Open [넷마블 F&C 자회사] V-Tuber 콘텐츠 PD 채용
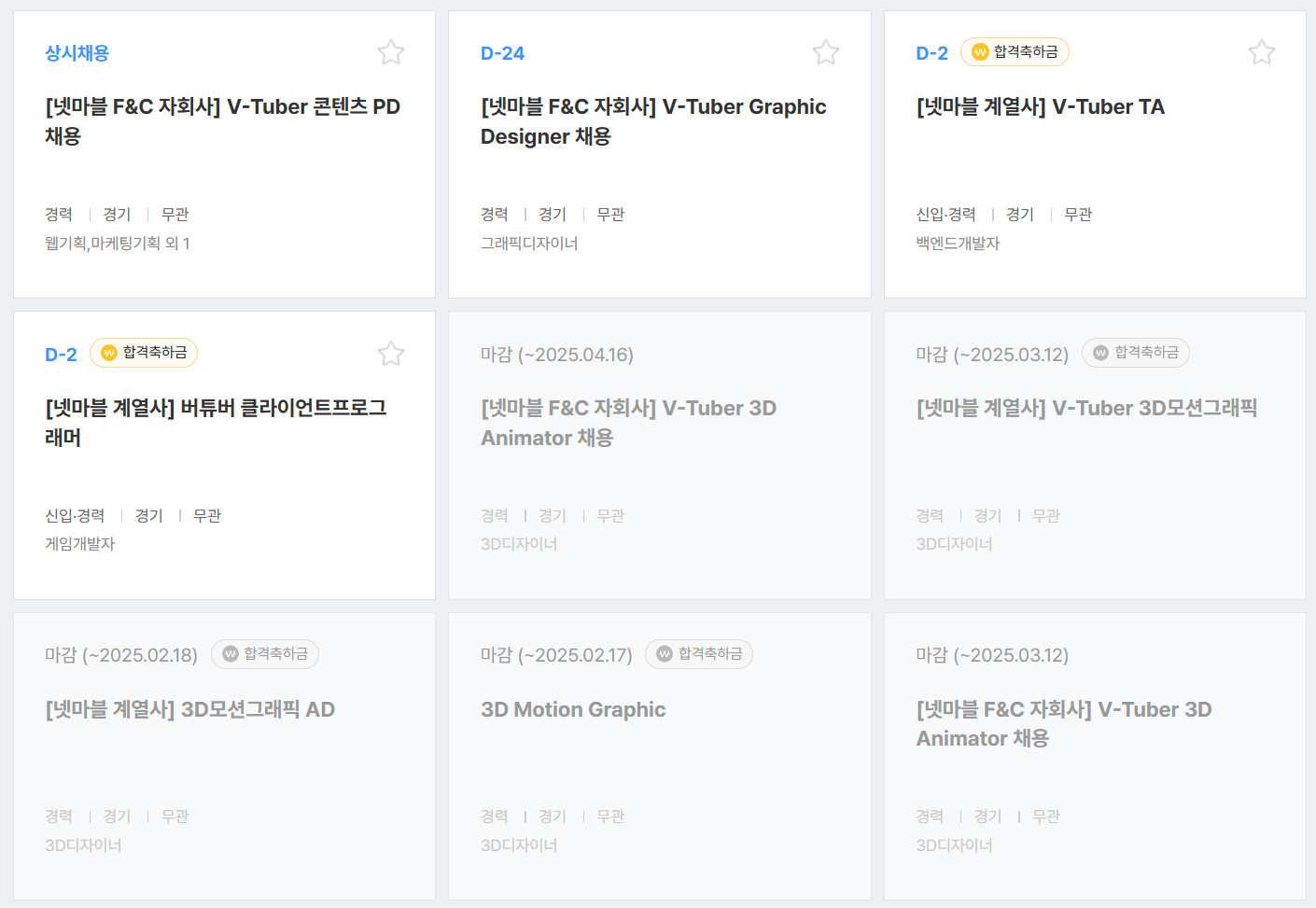This screenshot has height=908, width=1316. tap(222, 121)
